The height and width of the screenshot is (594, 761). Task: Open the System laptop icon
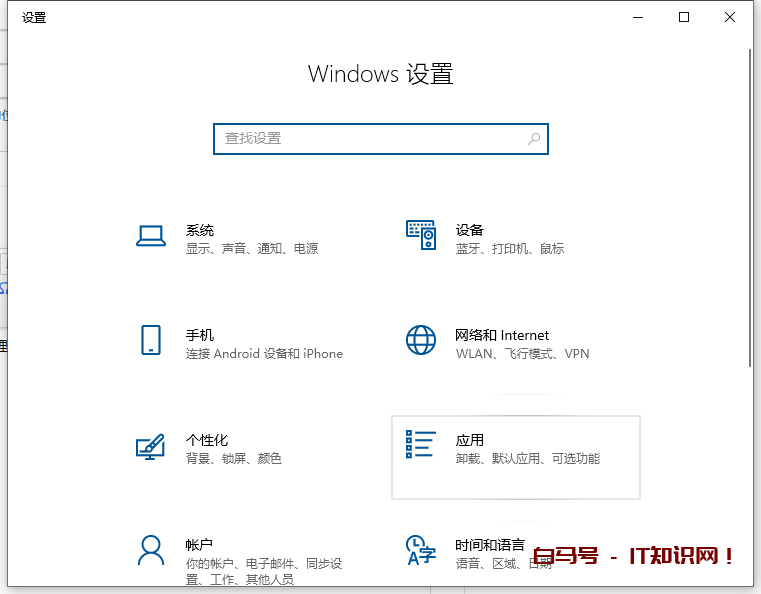[151, 236]
